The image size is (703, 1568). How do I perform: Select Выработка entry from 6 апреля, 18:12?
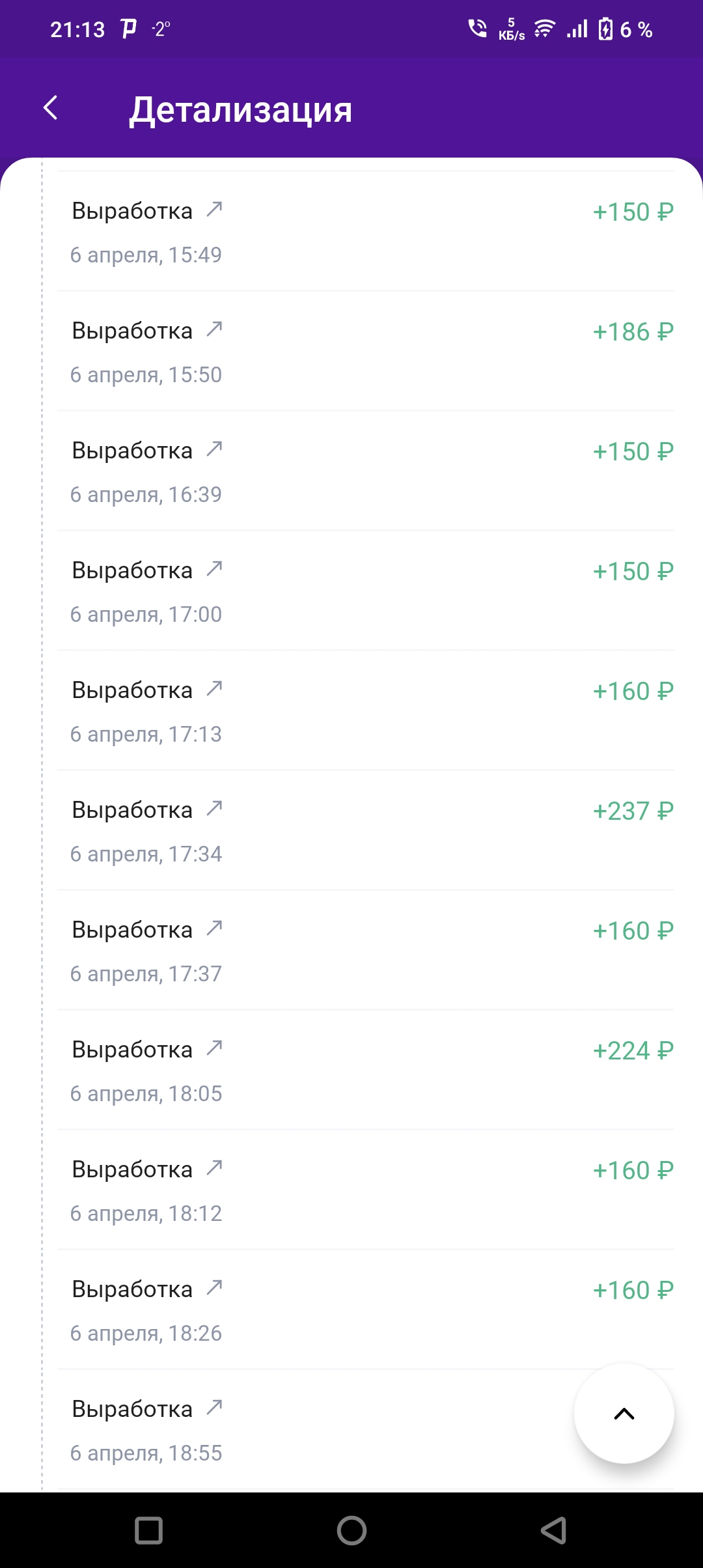point(365,1190)
